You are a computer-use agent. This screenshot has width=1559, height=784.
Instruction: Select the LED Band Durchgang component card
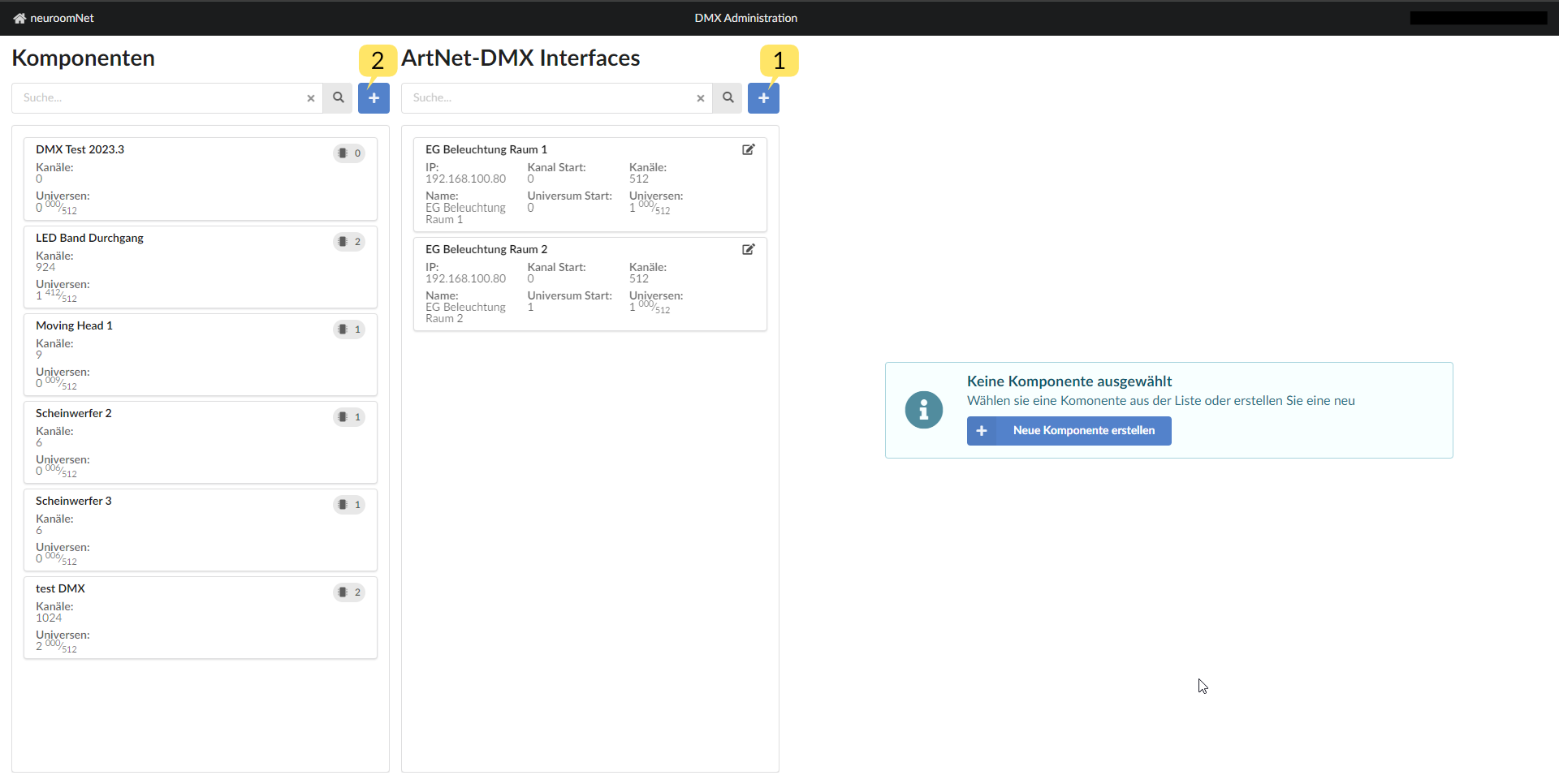pyautogui.click(x=200, y=267)
